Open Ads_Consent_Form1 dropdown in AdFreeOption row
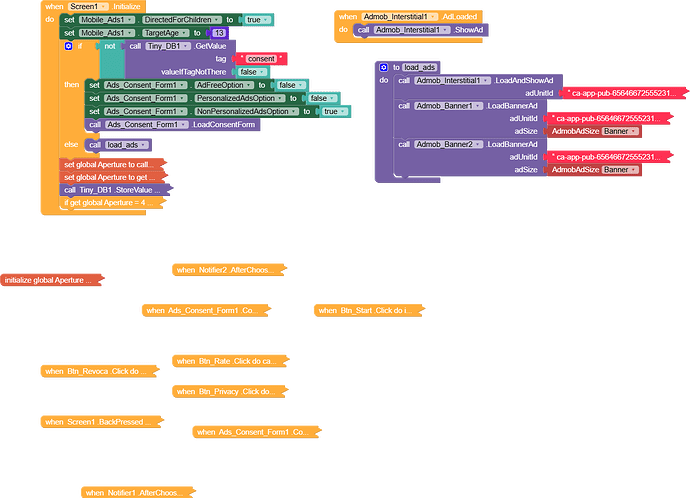Viewport: 690px width, 498px height. [146, 85]
